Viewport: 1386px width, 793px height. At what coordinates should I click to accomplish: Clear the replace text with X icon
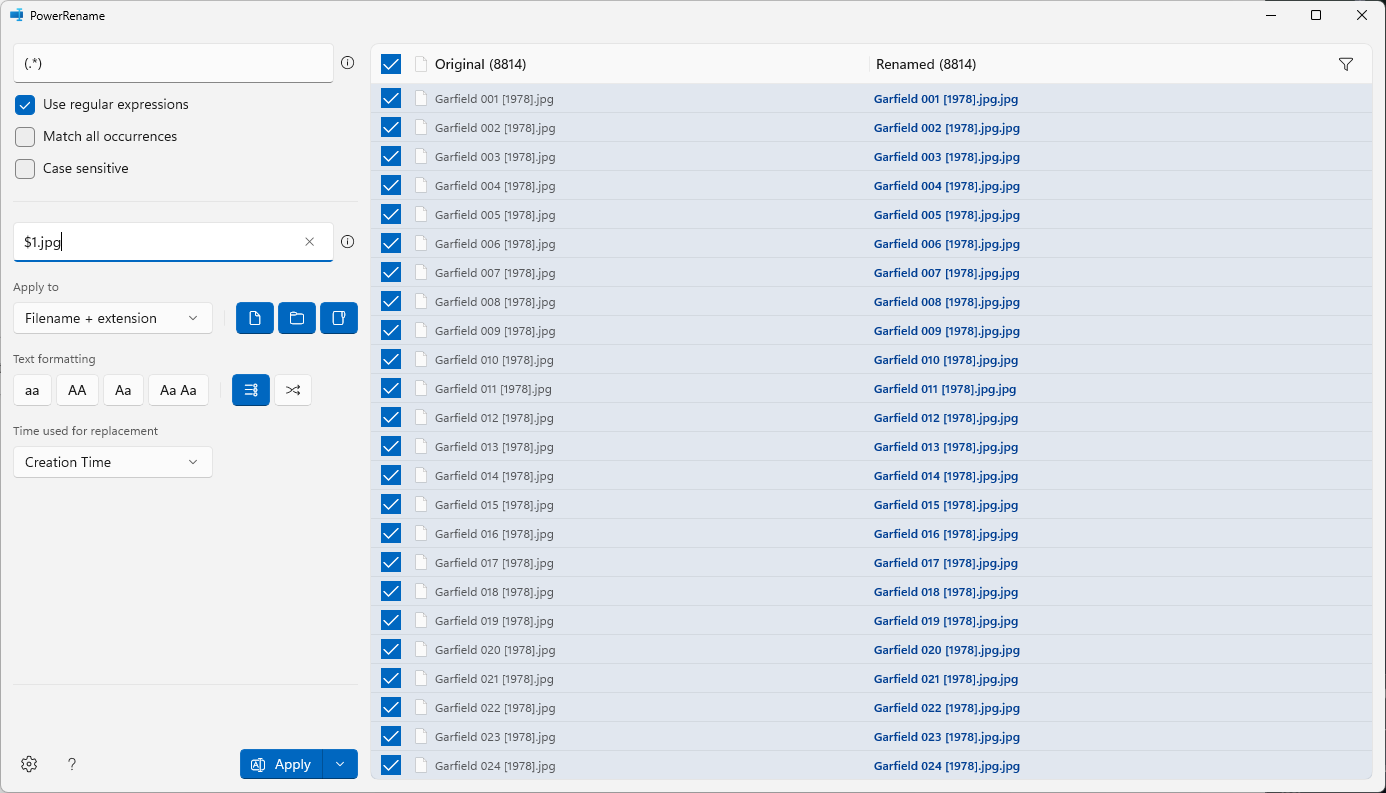(x=310, y=242)
